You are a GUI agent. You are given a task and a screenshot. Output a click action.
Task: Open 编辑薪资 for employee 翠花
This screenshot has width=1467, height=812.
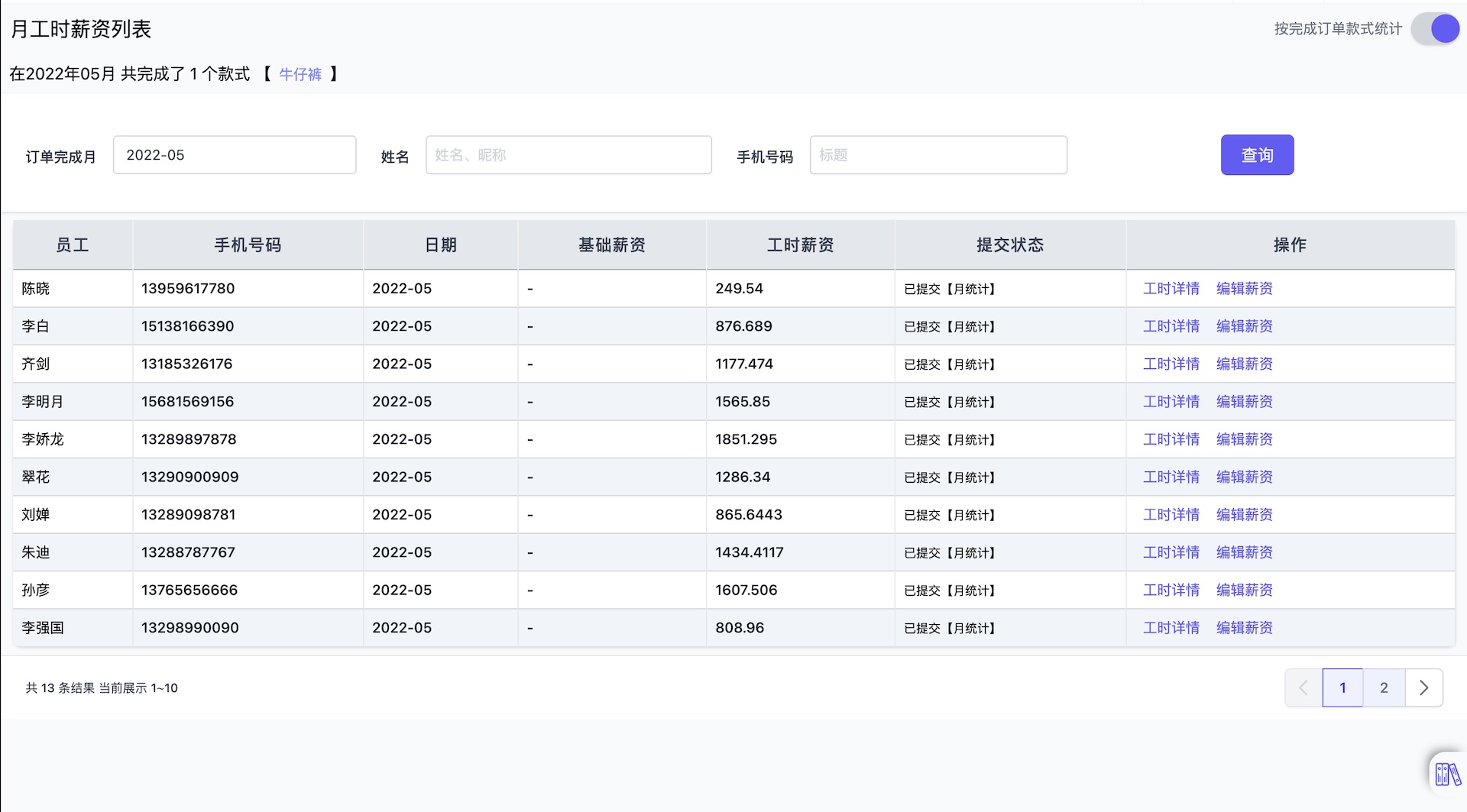[1244, 477]
